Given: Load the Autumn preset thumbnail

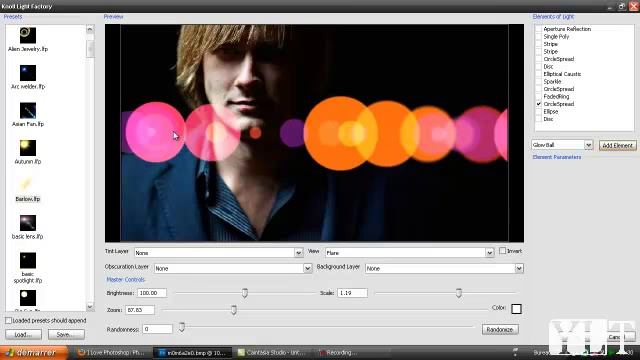Looking at the screenshot, I should 28,148.
